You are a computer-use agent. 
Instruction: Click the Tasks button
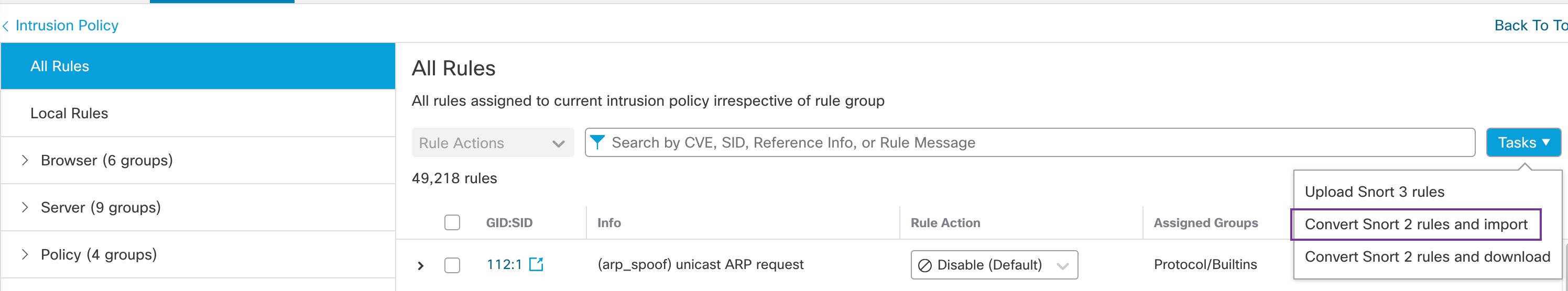coord(1523,143)
